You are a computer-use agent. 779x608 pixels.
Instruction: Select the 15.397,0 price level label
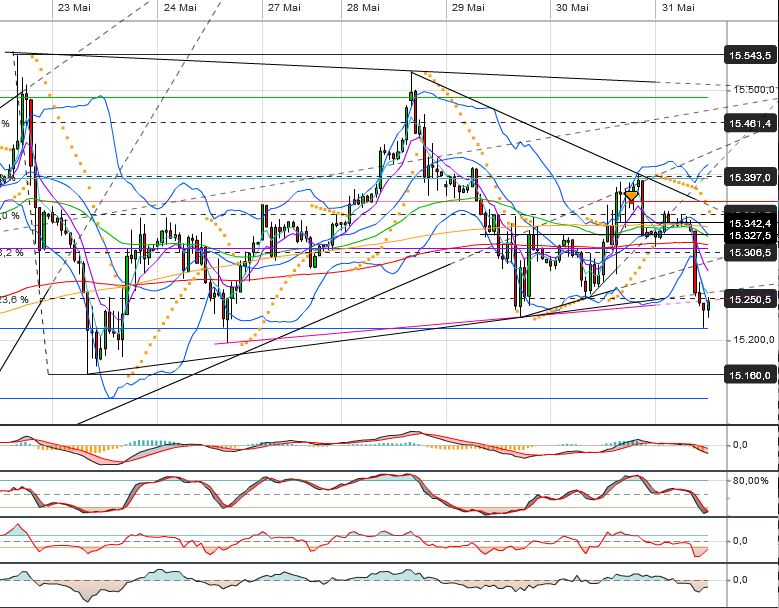[x=750, y=177]
